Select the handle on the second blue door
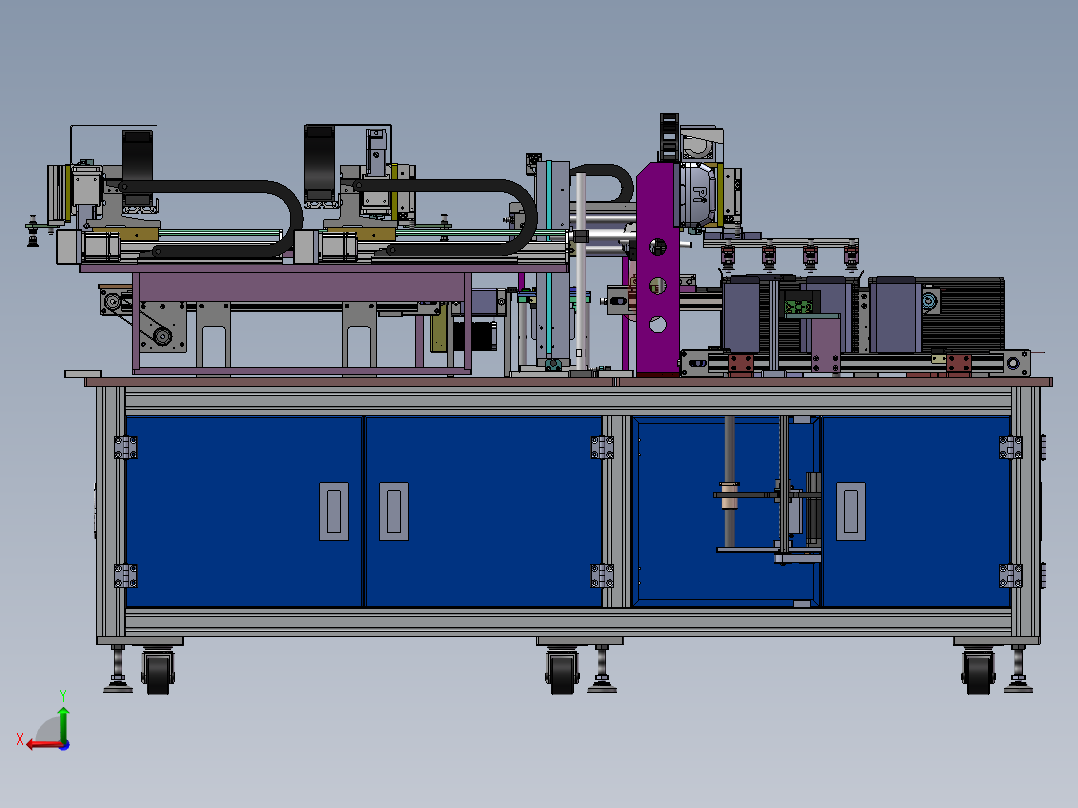The height and width of the screenshot is (808, 1078). tap(394, 511)
